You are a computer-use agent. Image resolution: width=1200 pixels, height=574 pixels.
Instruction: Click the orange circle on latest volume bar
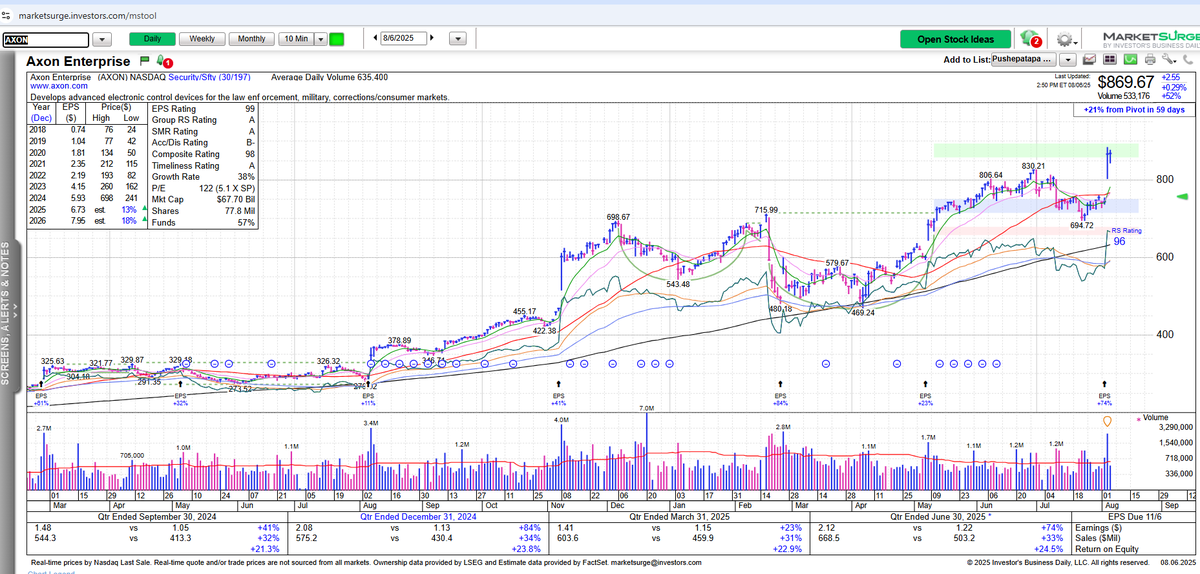pos(1107,422)
